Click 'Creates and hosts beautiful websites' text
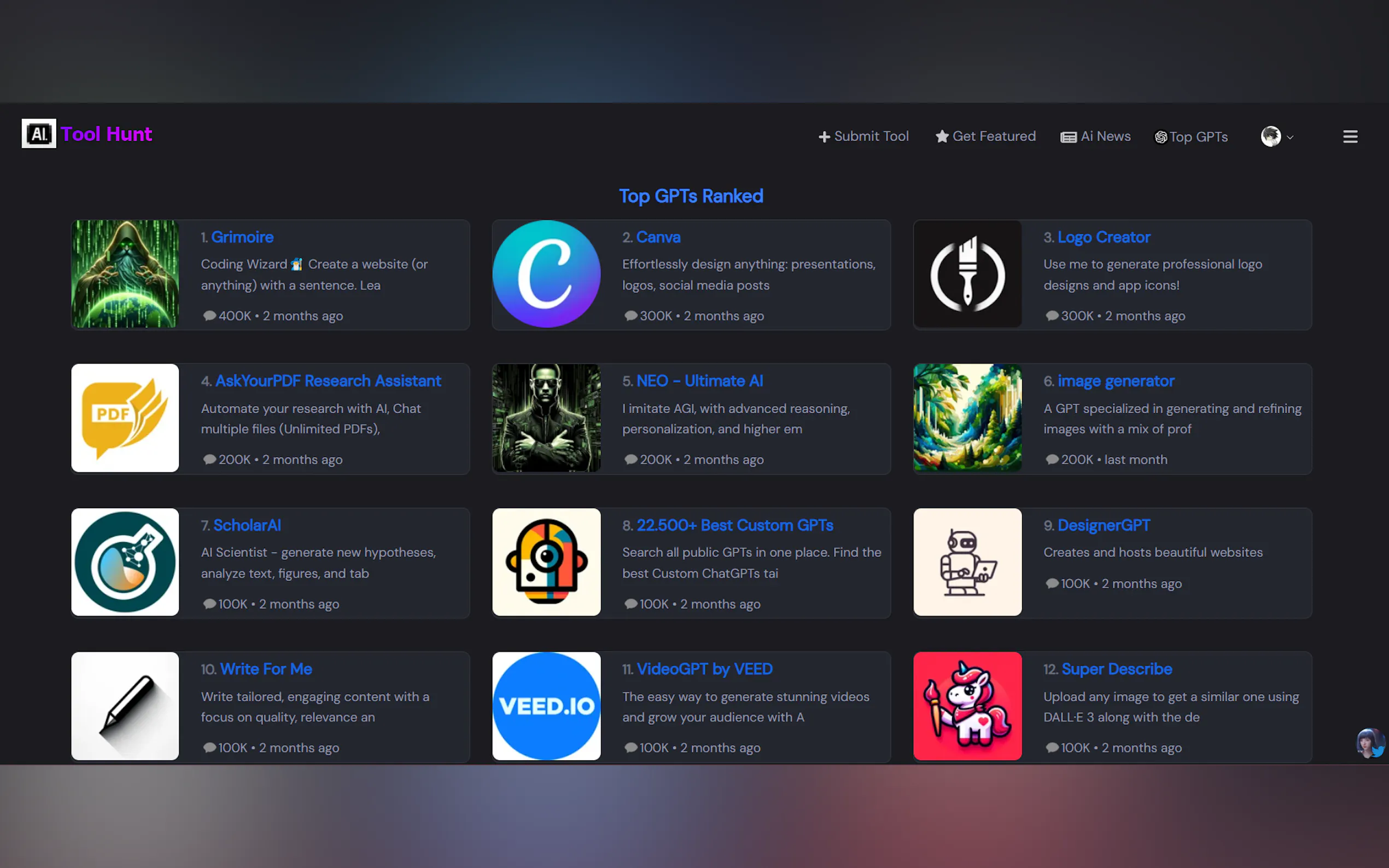The height and width of the screenshot is (868, 1389). pyautogui.click(x=1153, y=552)
